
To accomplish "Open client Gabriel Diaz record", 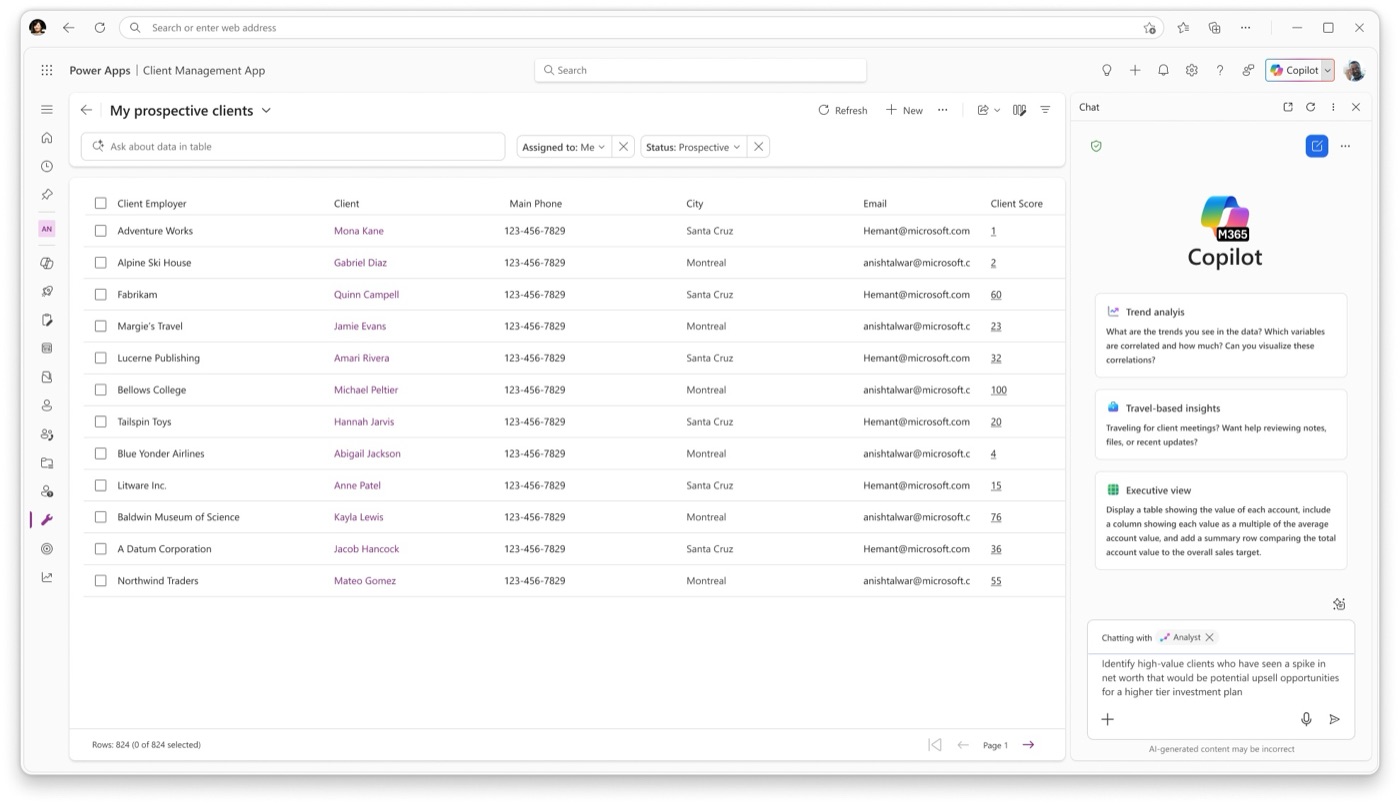I will (360, 263).
